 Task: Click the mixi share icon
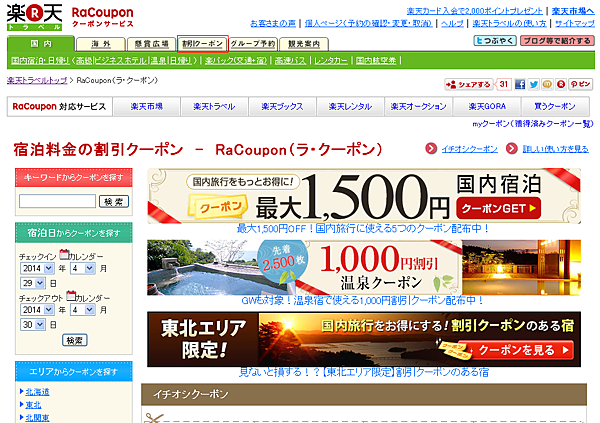coord(547,84)
